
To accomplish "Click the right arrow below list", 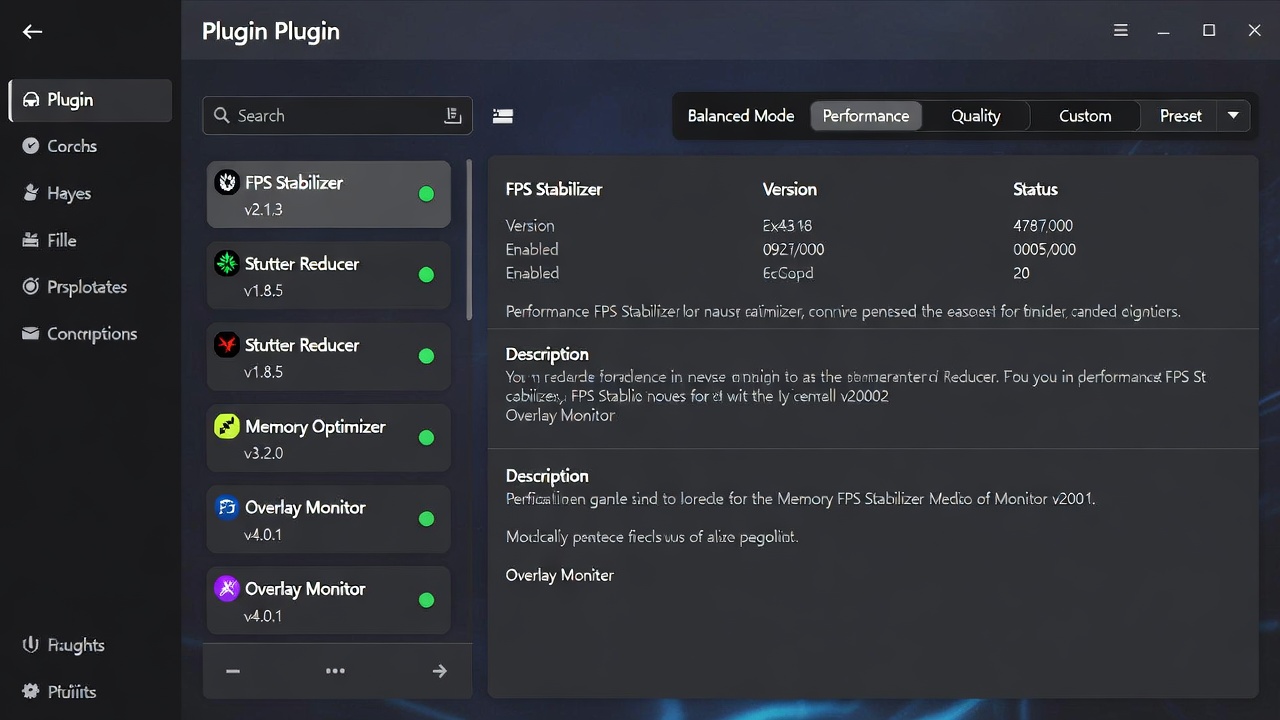I will point(440,671).
